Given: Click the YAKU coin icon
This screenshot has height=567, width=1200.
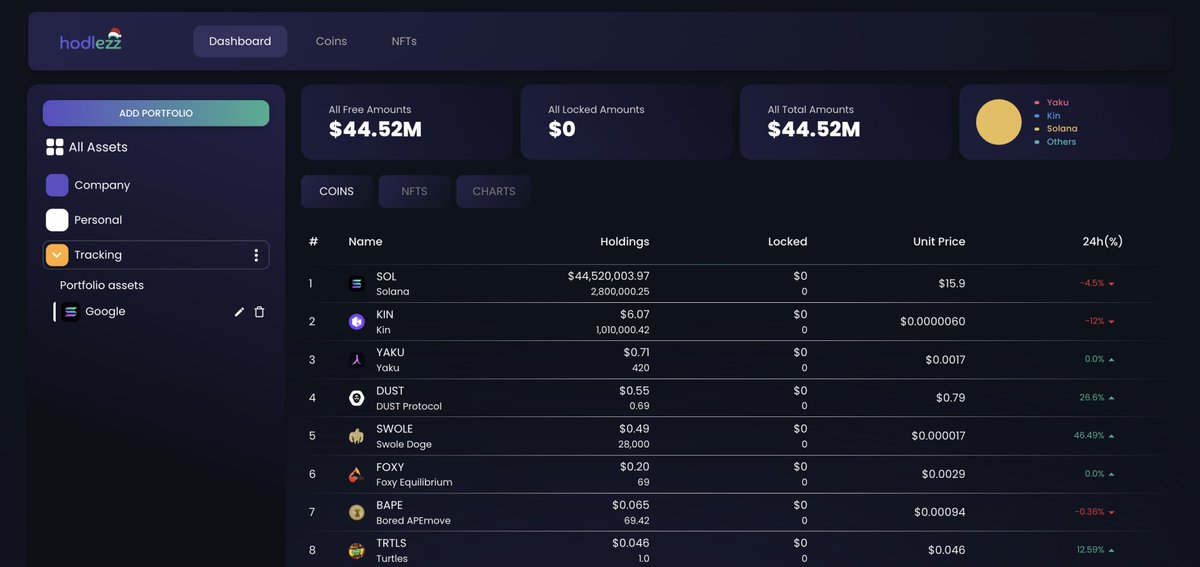Looking at the screenshot, I should (x=356, y=360).
